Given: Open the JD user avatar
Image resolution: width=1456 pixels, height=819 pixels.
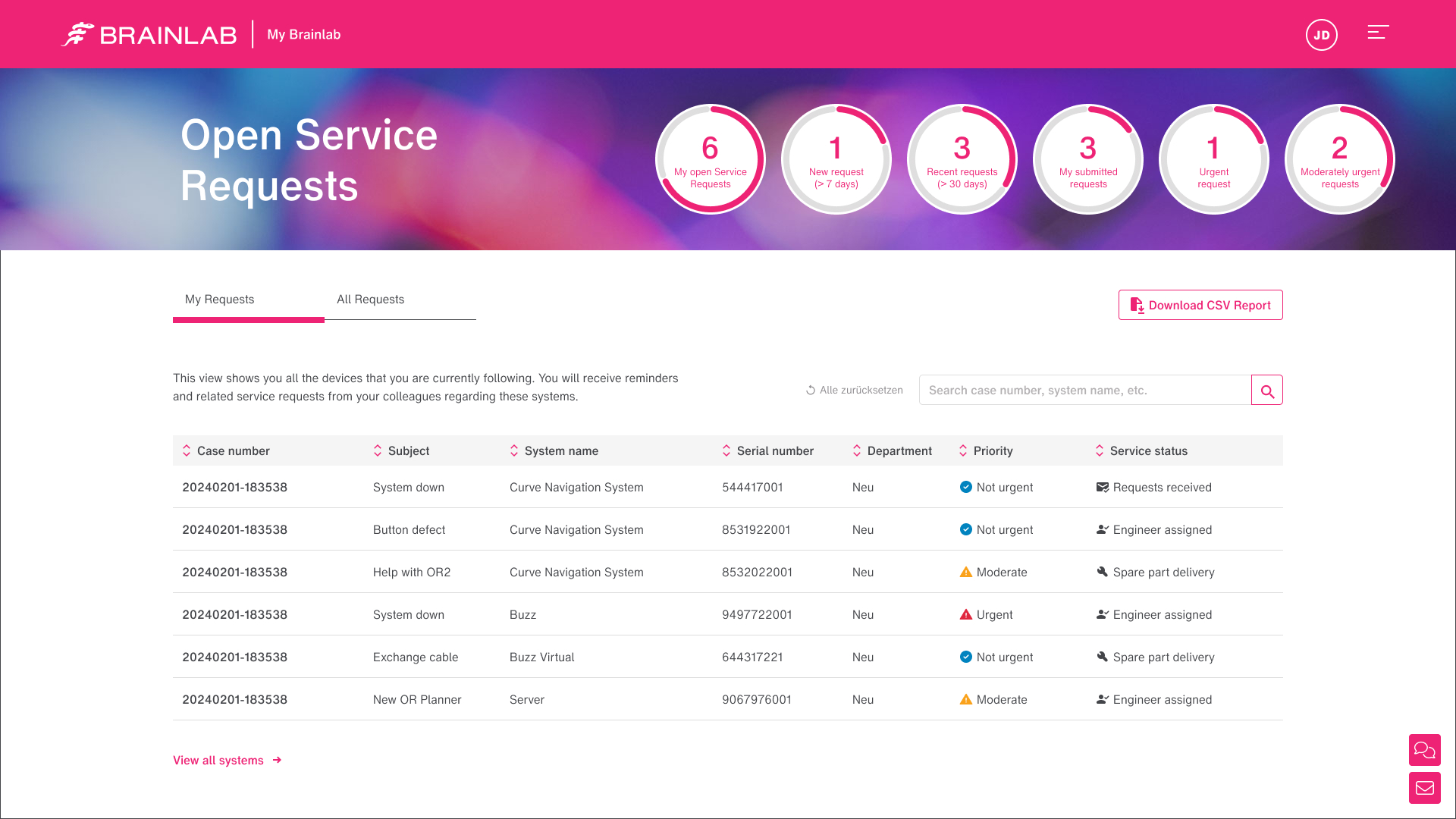Looking at the screenshot, I should (1322, 35).
